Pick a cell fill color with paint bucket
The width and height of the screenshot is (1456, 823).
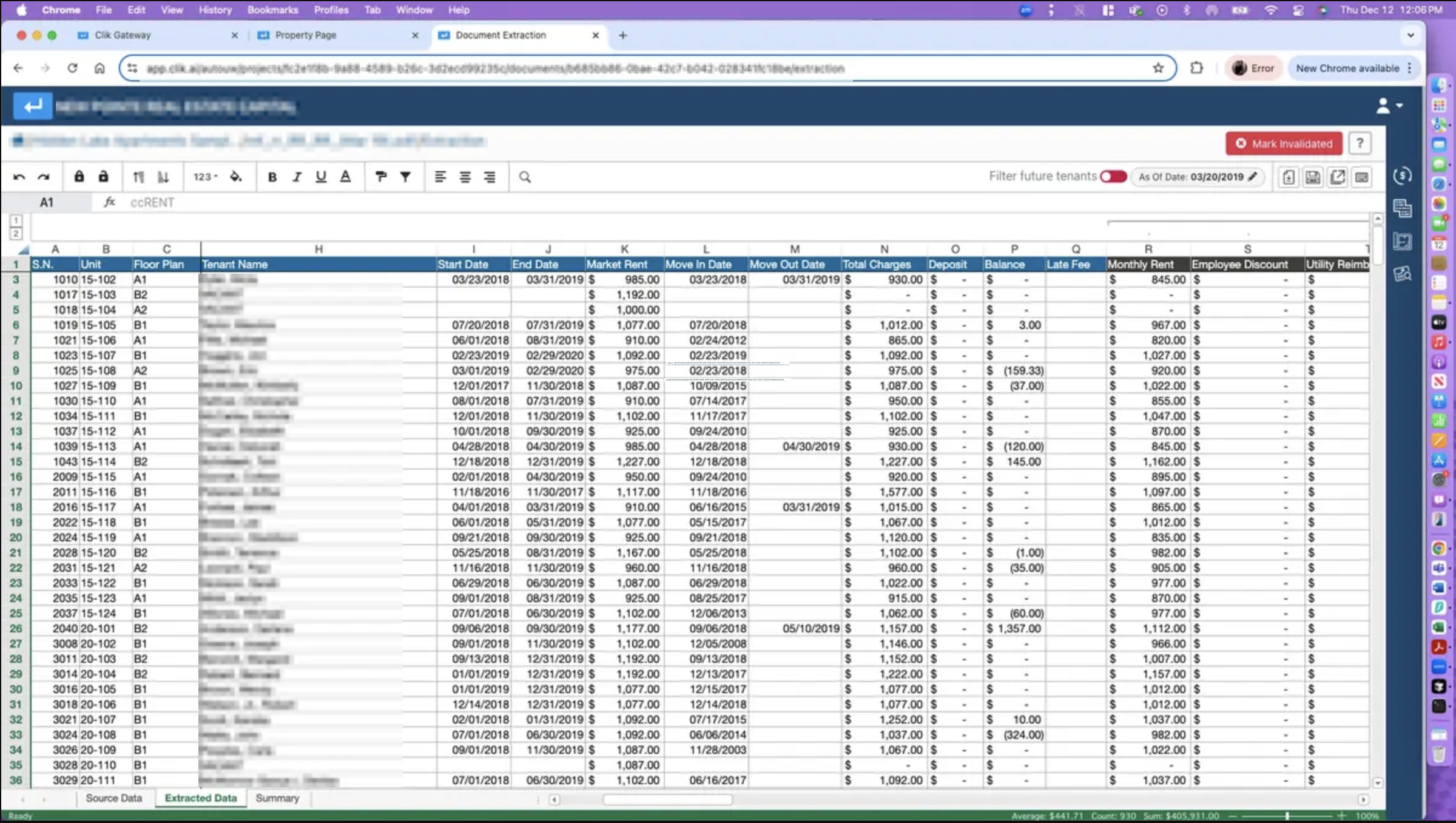point(236,177)
